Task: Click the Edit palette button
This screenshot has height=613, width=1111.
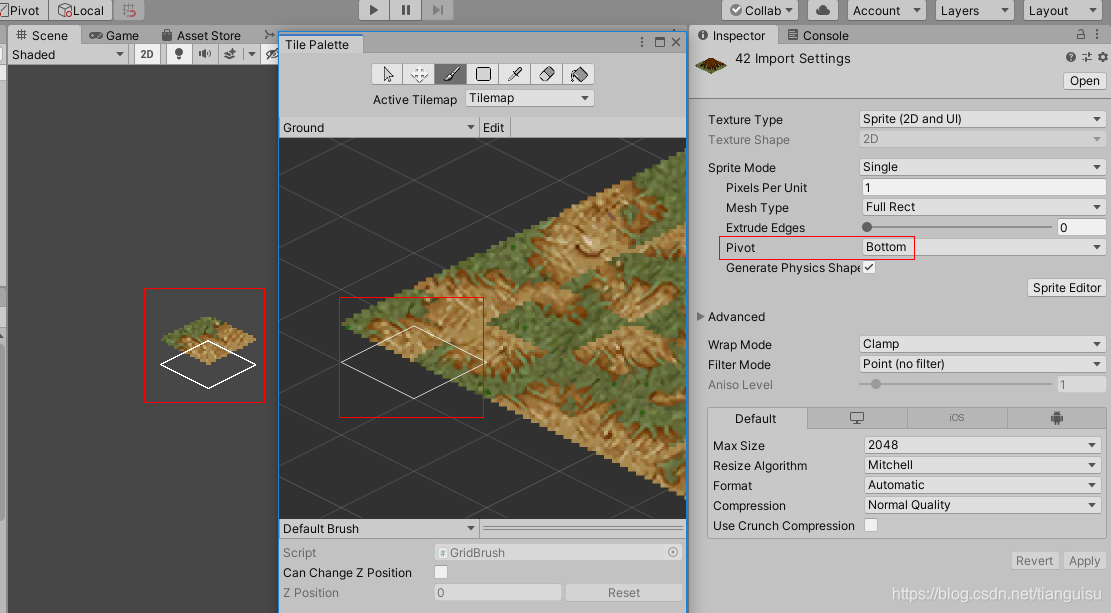Action: [x=493, y=128]
